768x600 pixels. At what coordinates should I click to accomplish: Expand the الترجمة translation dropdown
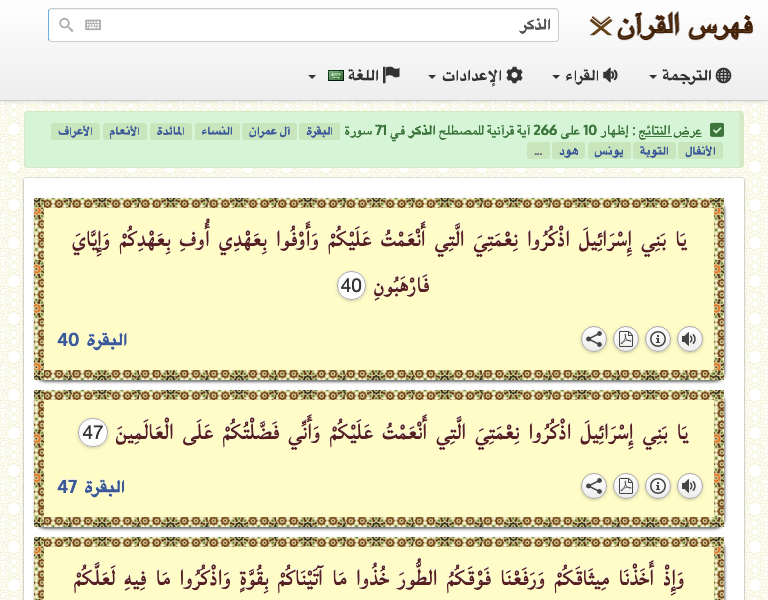pos(690,76)
